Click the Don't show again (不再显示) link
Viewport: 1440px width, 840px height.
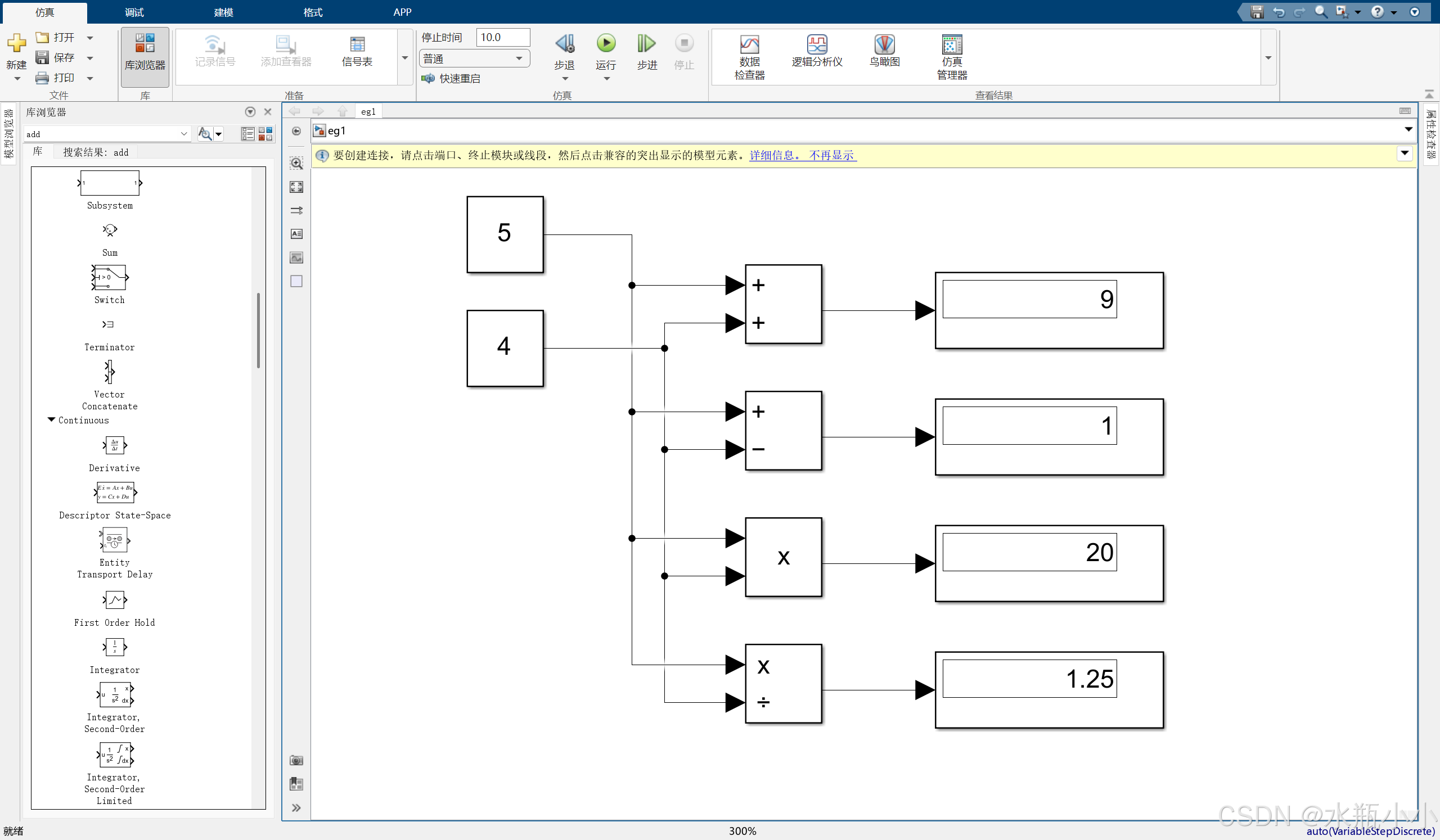831,155
